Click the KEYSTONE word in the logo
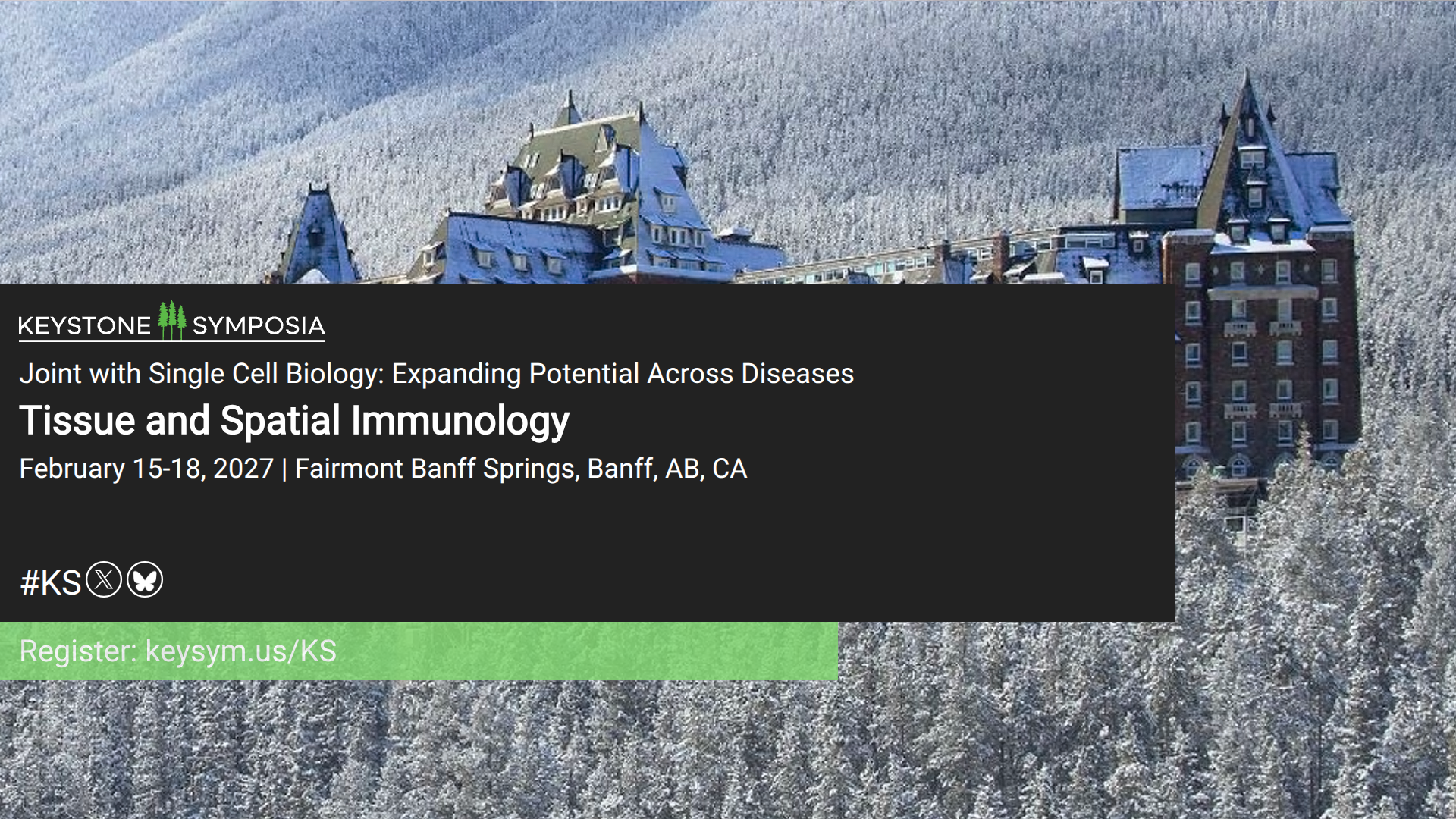1456x819 pixels. pos(84,326)
